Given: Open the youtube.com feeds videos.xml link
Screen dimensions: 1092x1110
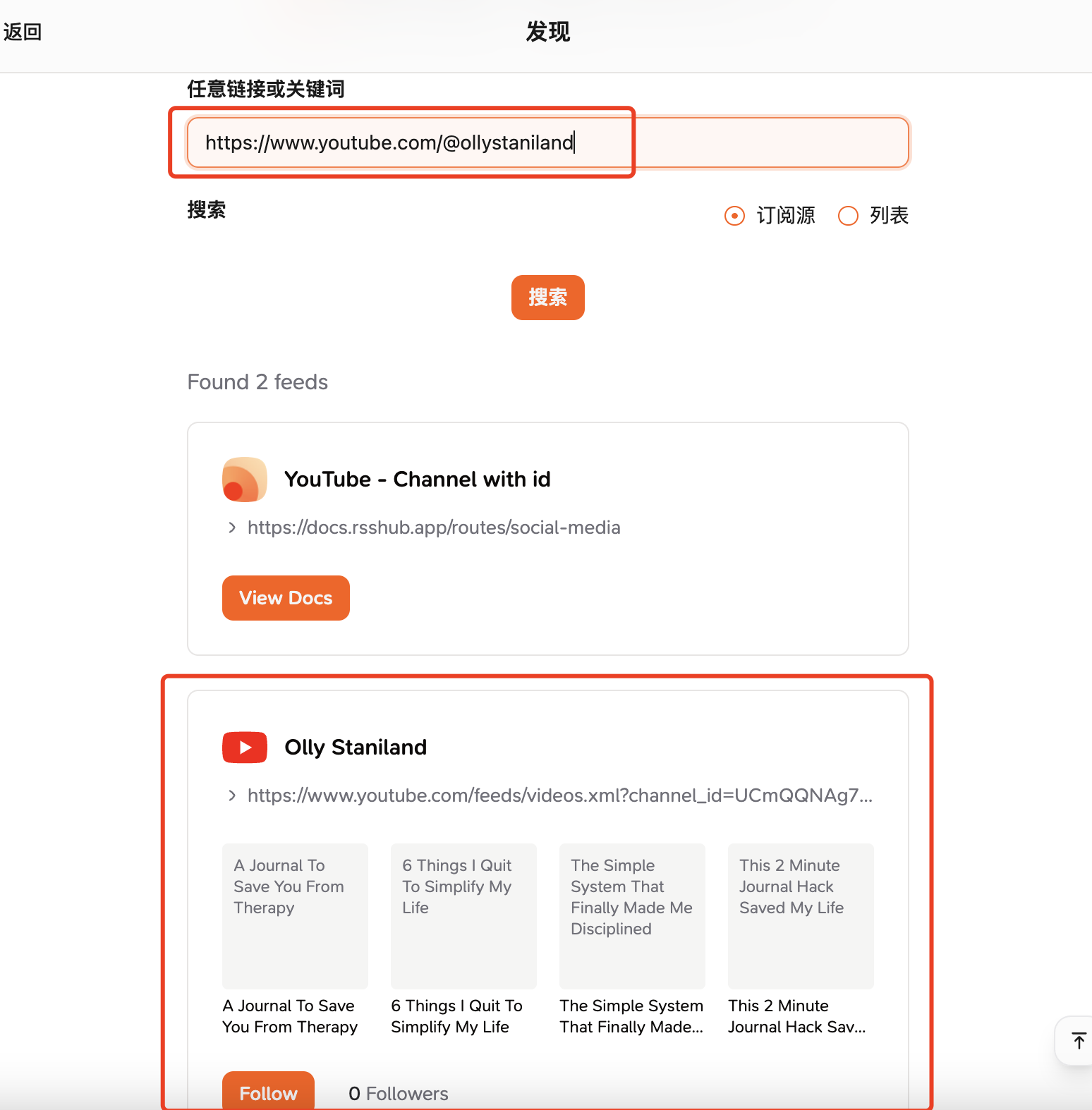Looking at the screenshot, I should point(560,795).
